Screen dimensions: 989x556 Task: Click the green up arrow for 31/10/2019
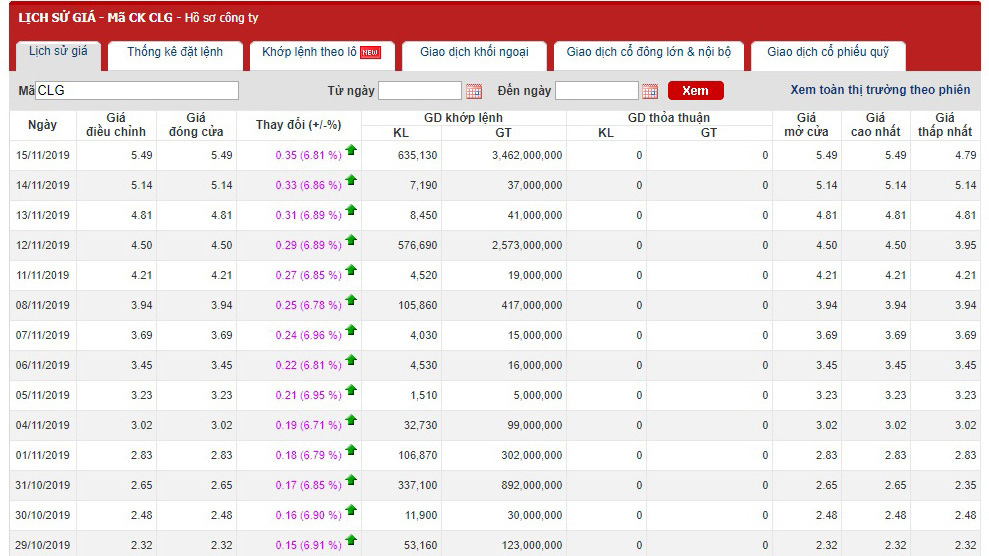pos(351,482)
